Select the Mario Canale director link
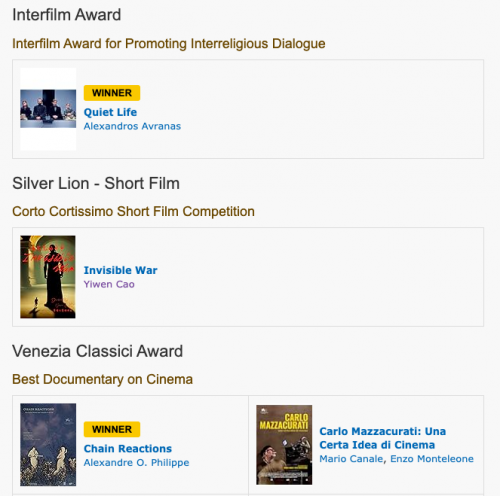Screen dimensions: 500x496 pyautogui.click(x=351, y=459)
